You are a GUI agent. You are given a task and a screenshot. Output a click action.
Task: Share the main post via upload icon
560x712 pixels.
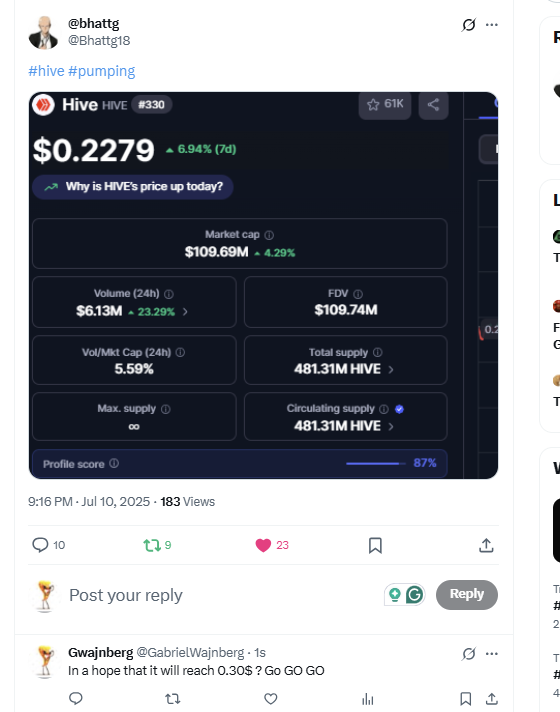click(x=486, y=545)
